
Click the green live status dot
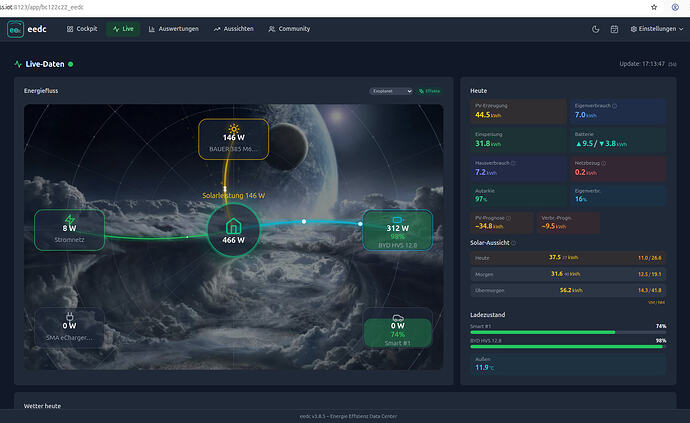[70, 64]
